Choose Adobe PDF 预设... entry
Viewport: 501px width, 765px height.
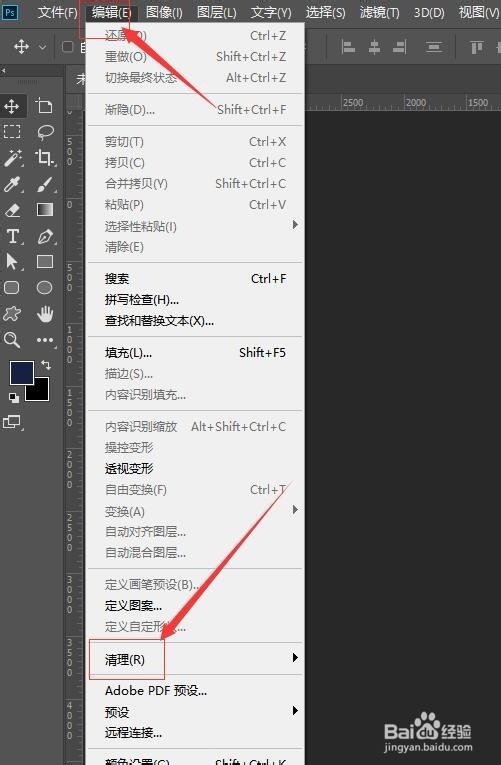pyautogui.click(x=195, y=691)
